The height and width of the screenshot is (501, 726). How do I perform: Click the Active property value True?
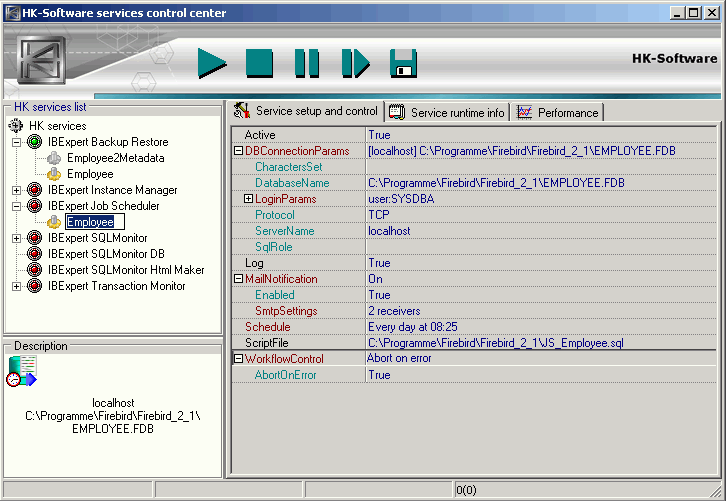pos(379,135)
